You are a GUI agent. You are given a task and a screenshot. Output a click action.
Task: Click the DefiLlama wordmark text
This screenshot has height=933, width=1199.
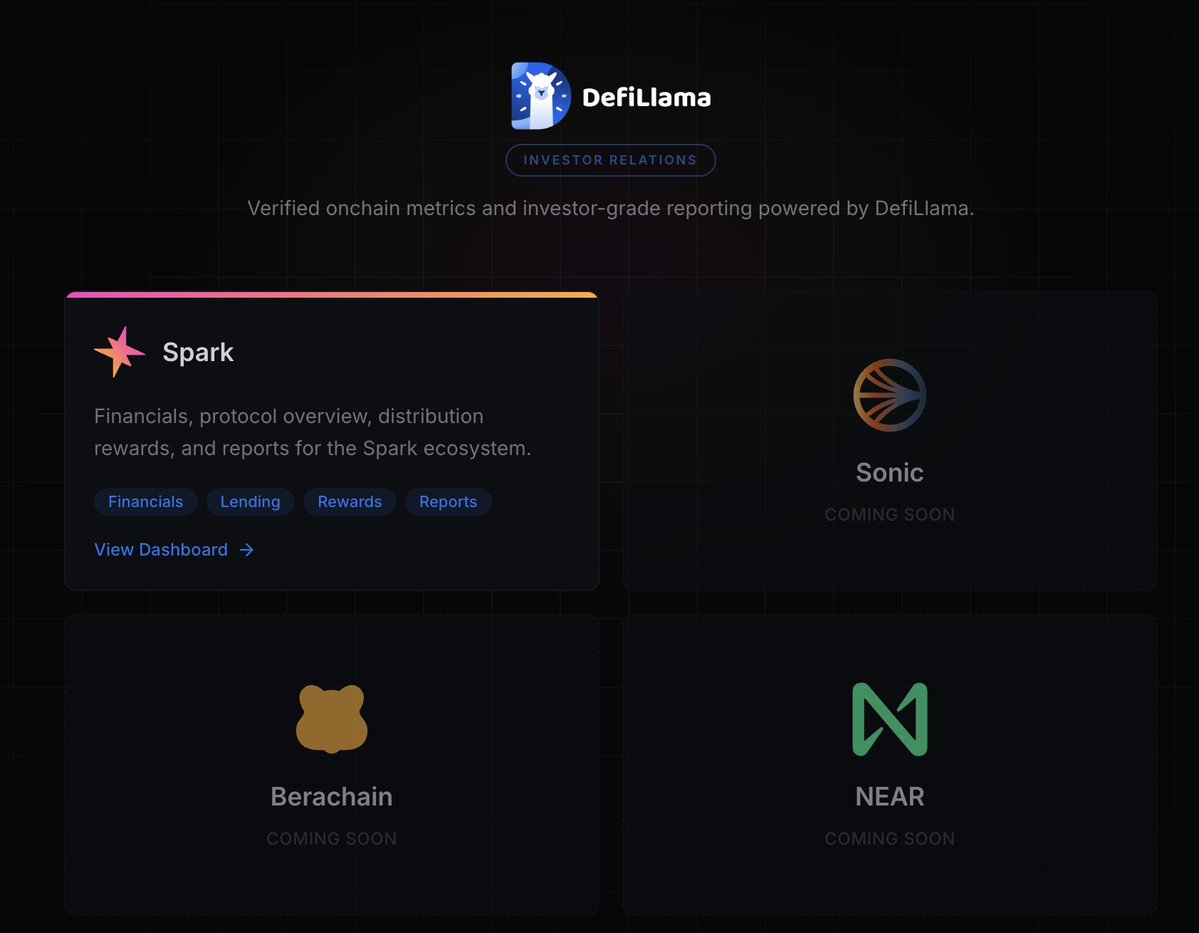646,97
